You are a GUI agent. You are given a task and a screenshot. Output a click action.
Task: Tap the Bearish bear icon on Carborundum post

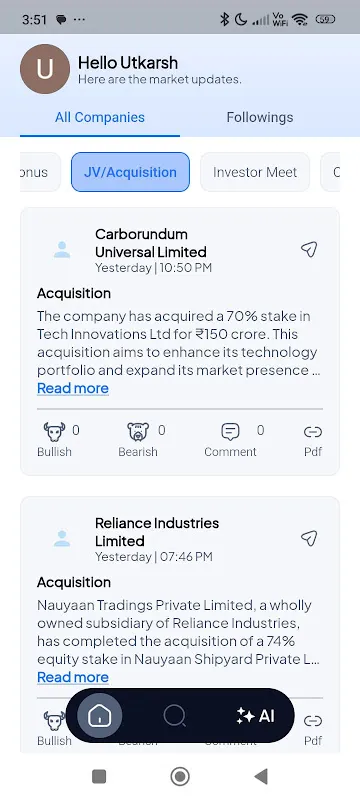pyautogui.click(x=138, y=432)
